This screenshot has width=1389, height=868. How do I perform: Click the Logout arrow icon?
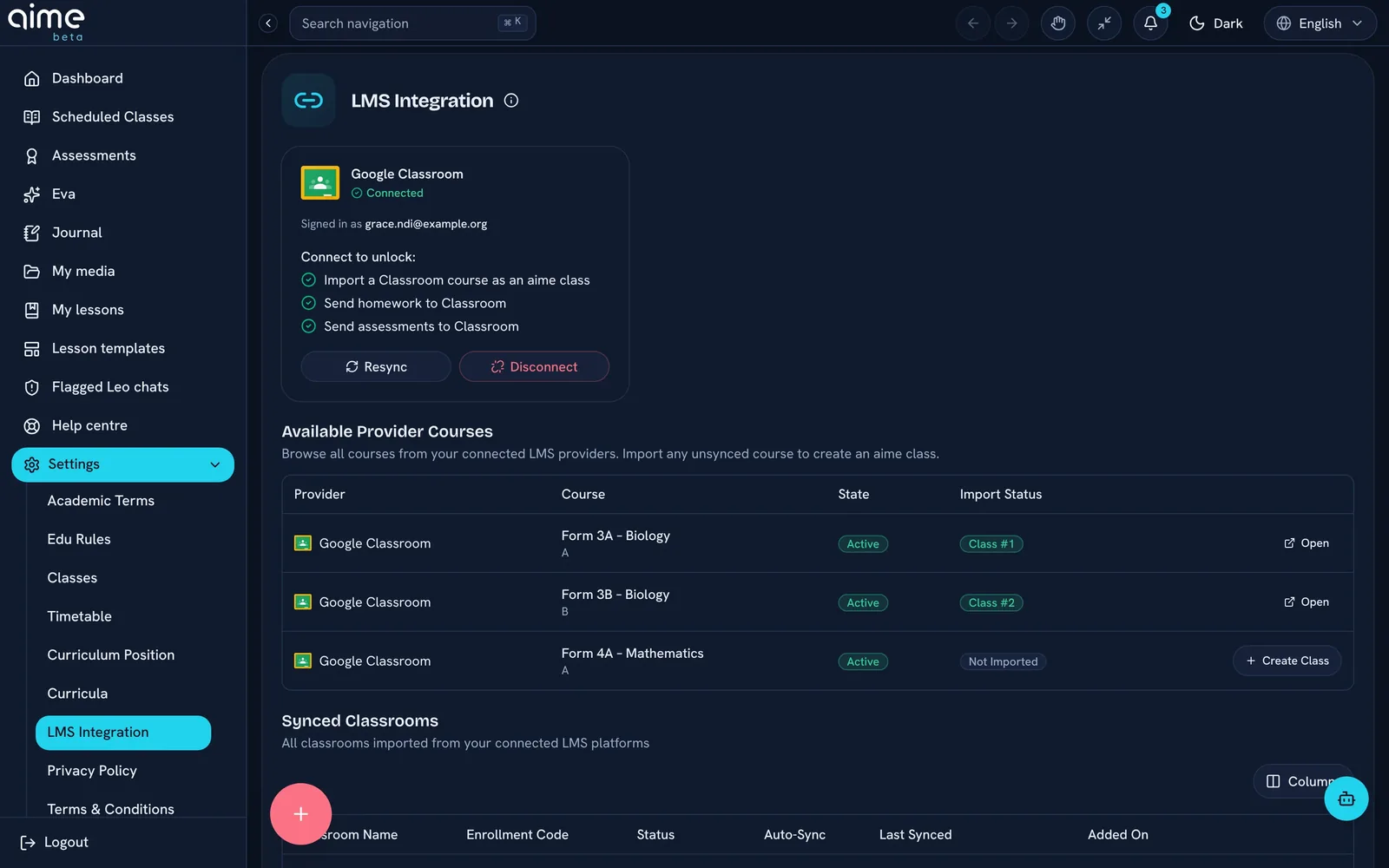point(28,842)
